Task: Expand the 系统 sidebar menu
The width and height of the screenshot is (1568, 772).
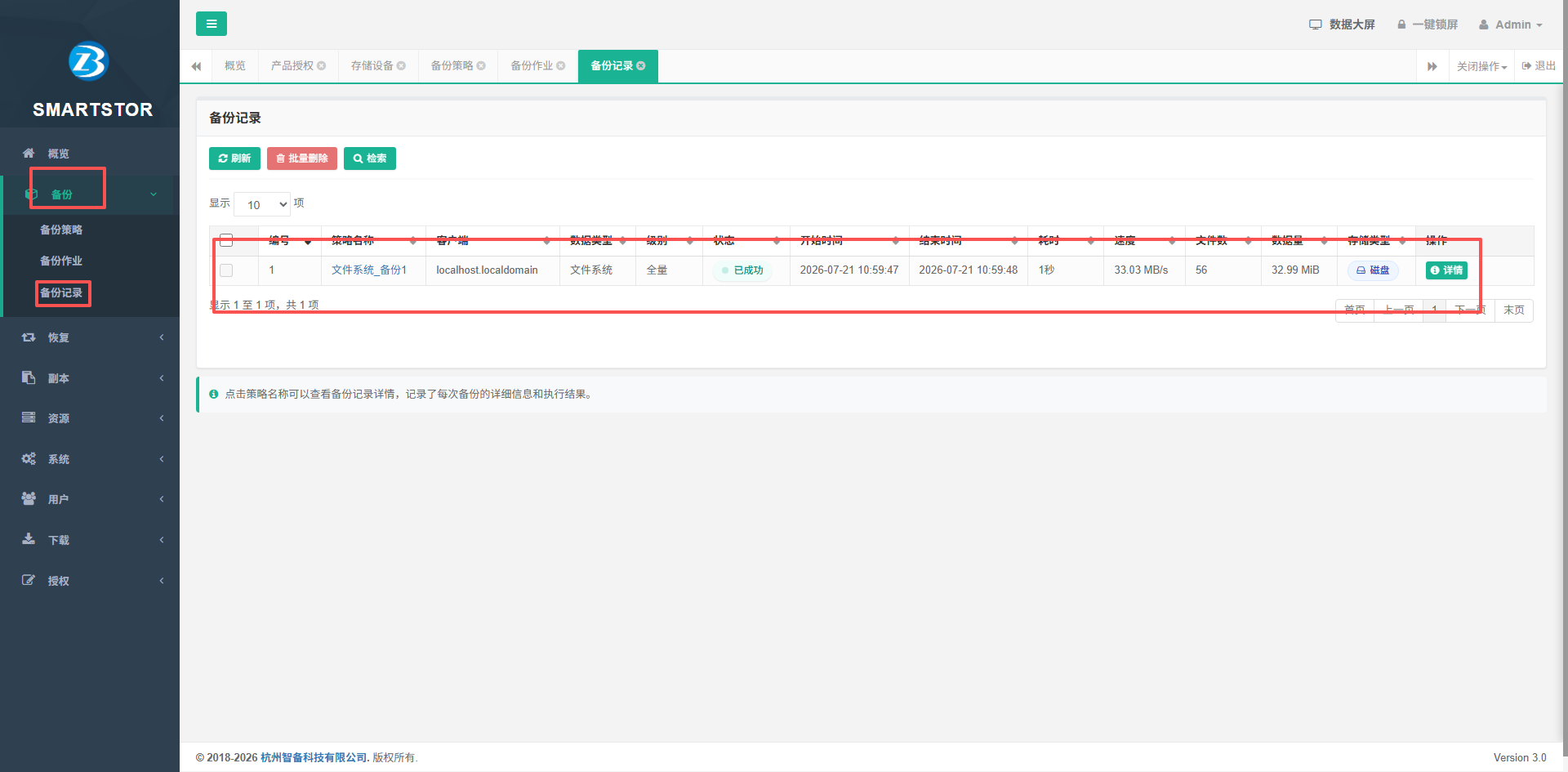Action: (x=90, y=459)
